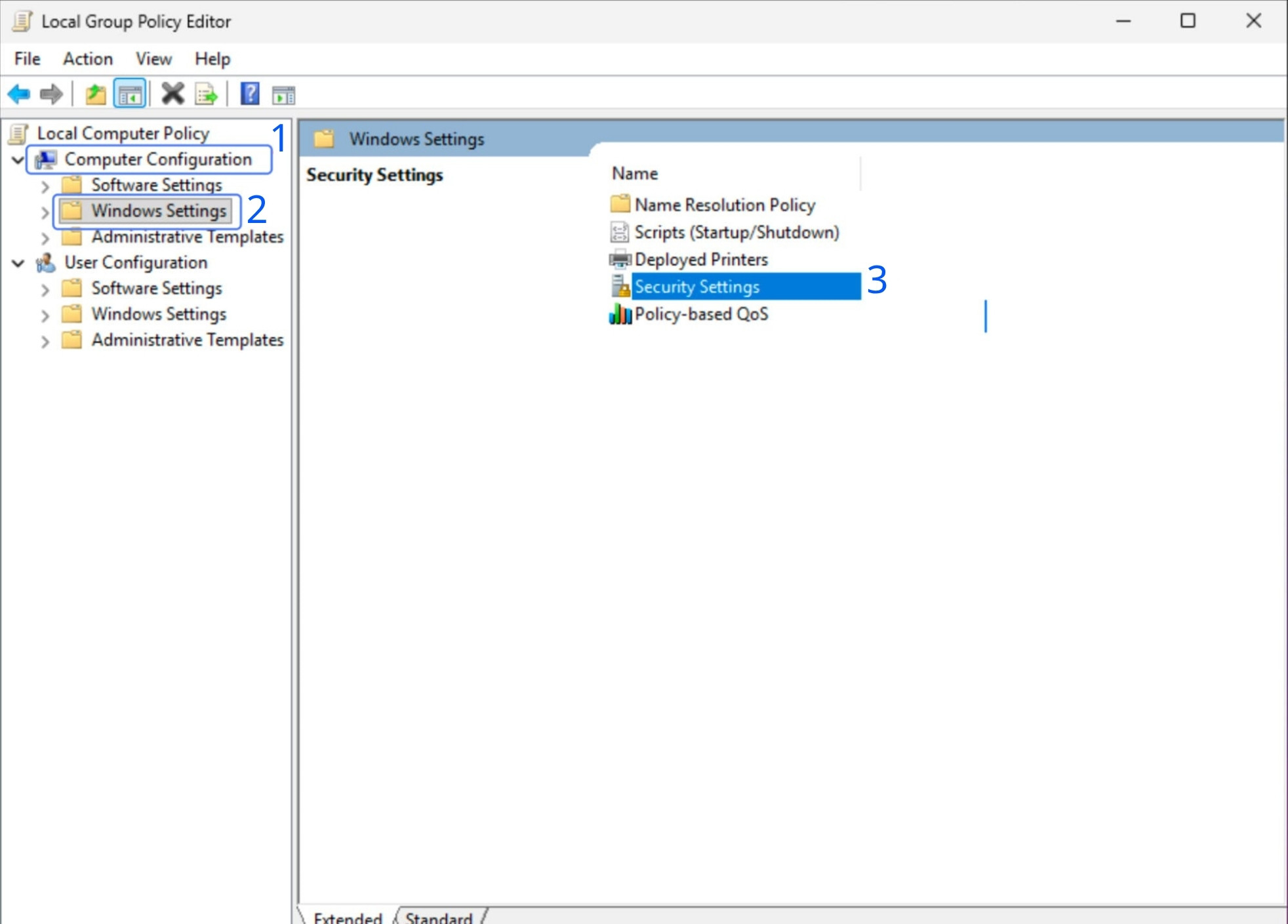Switch to the Standard tab
This screenshot has width=1288, height=924.
click(x=438, y=916)
